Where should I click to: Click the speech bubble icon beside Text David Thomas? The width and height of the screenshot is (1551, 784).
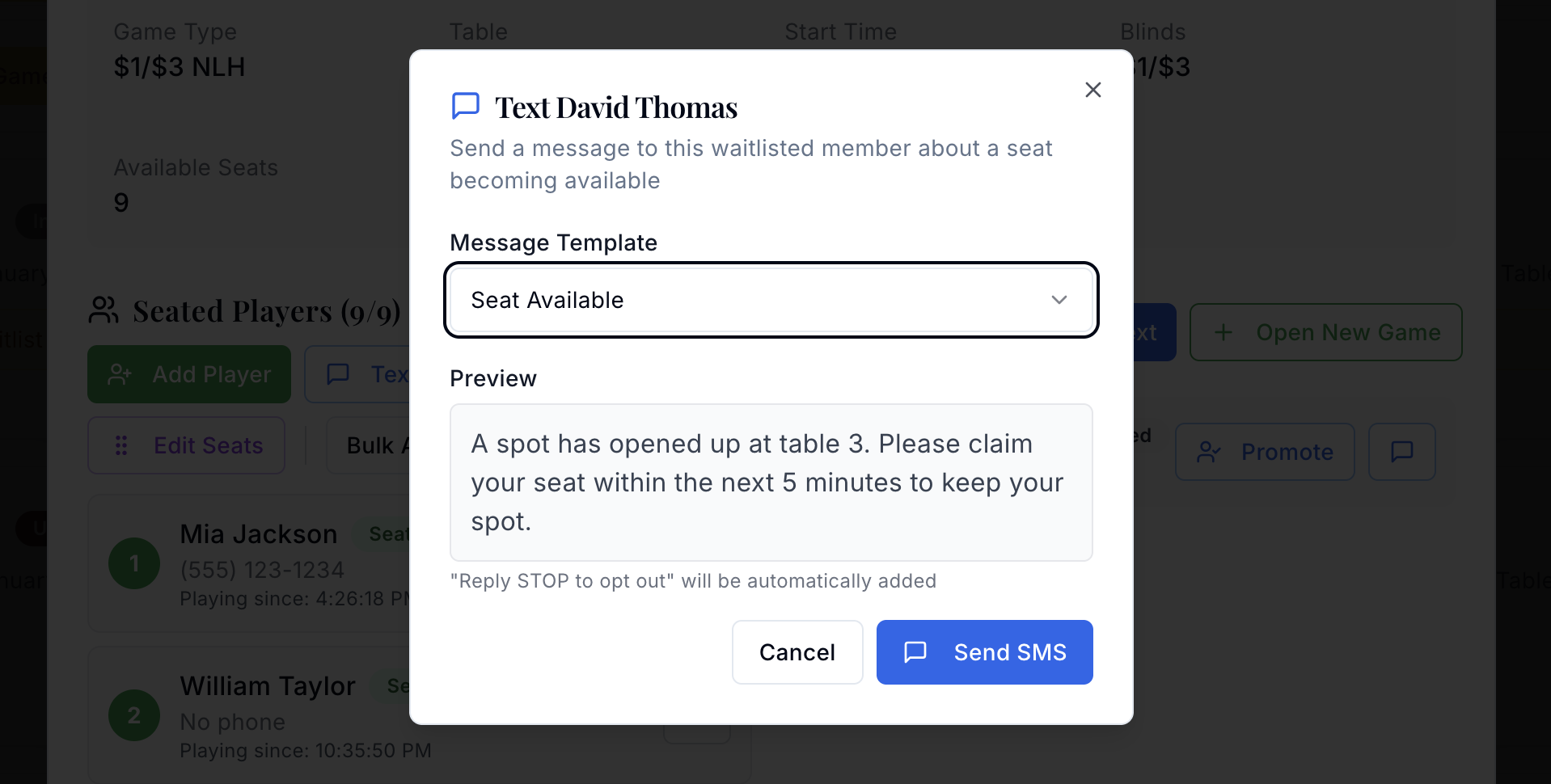(466, 105)
